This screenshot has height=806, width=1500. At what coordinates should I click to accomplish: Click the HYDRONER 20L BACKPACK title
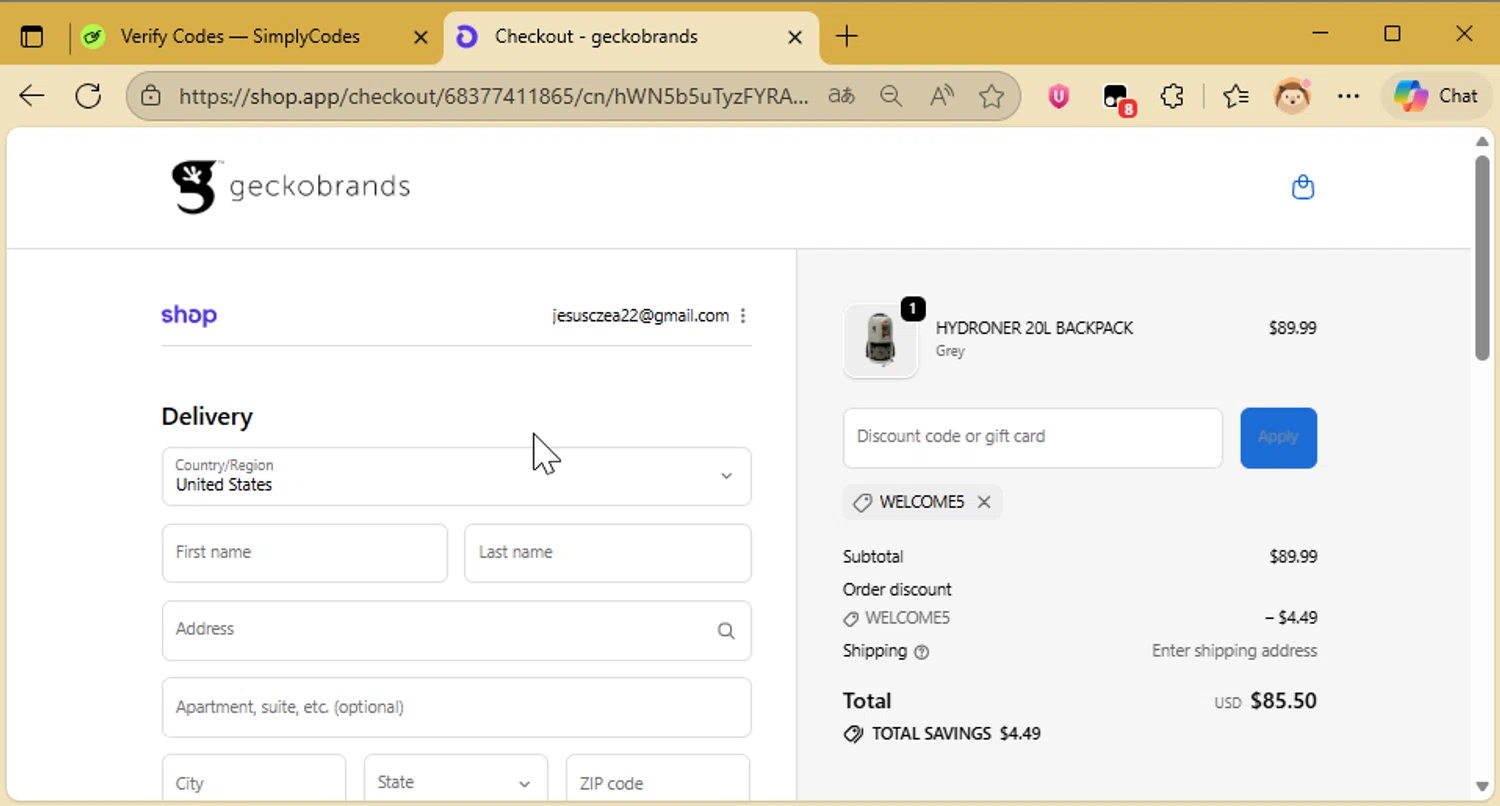click(x=1034, y=328)
